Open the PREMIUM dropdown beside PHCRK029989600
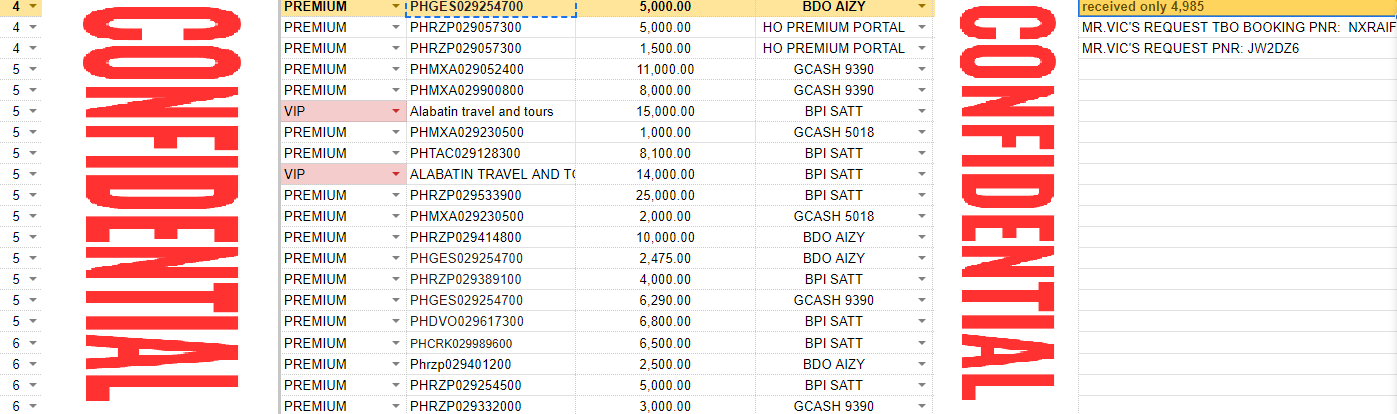 [396, 342]
